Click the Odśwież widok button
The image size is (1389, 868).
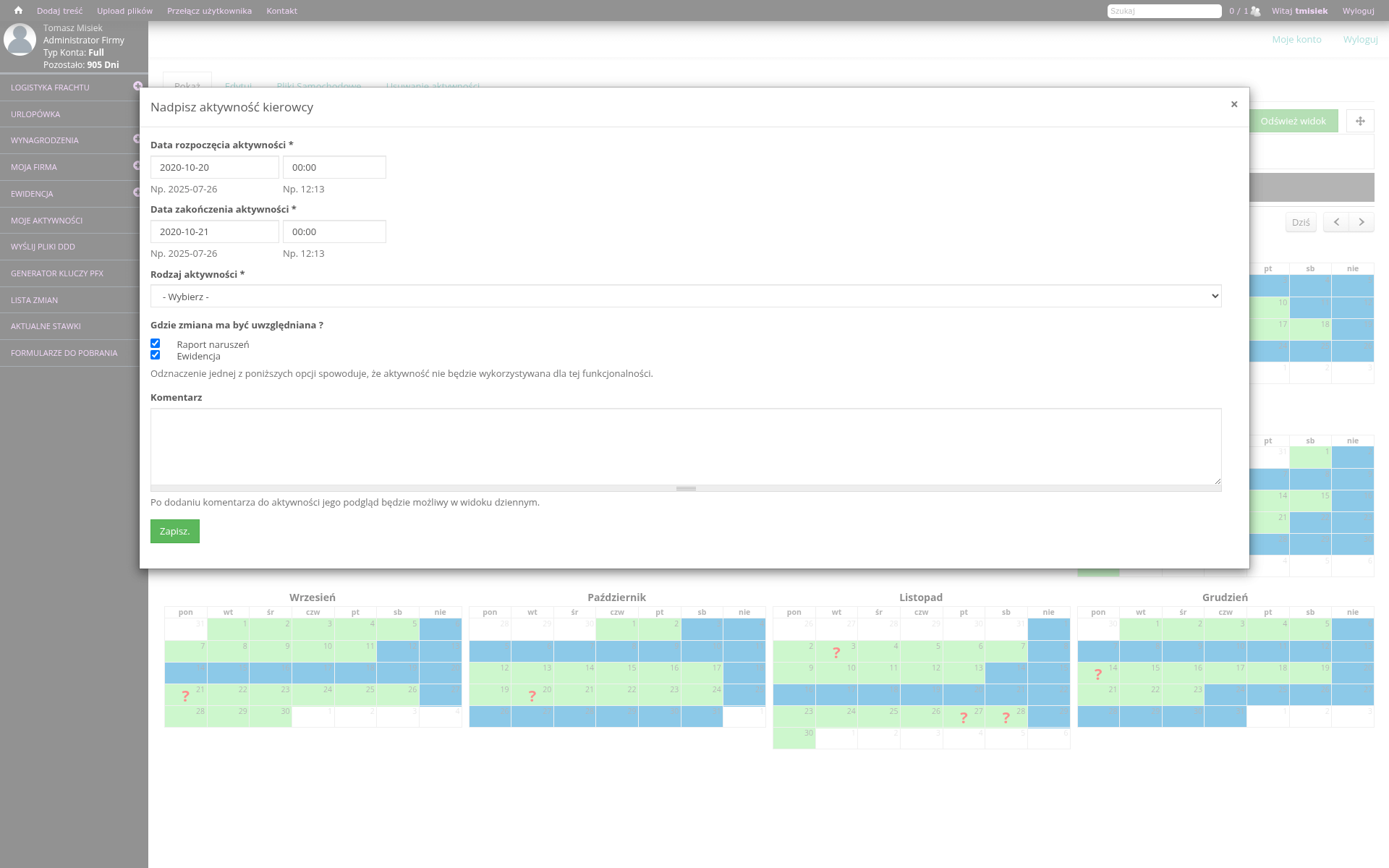(x=1293, y=121)
